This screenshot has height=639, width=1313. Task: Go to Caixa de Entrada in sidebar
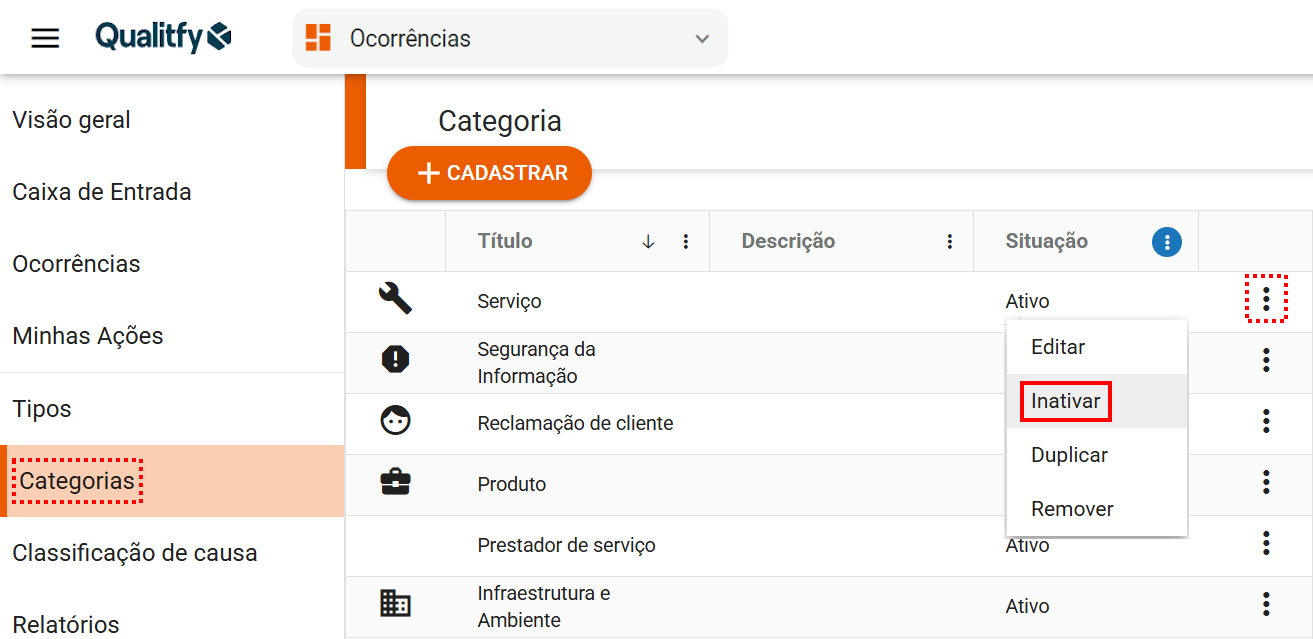coord(102,192)
